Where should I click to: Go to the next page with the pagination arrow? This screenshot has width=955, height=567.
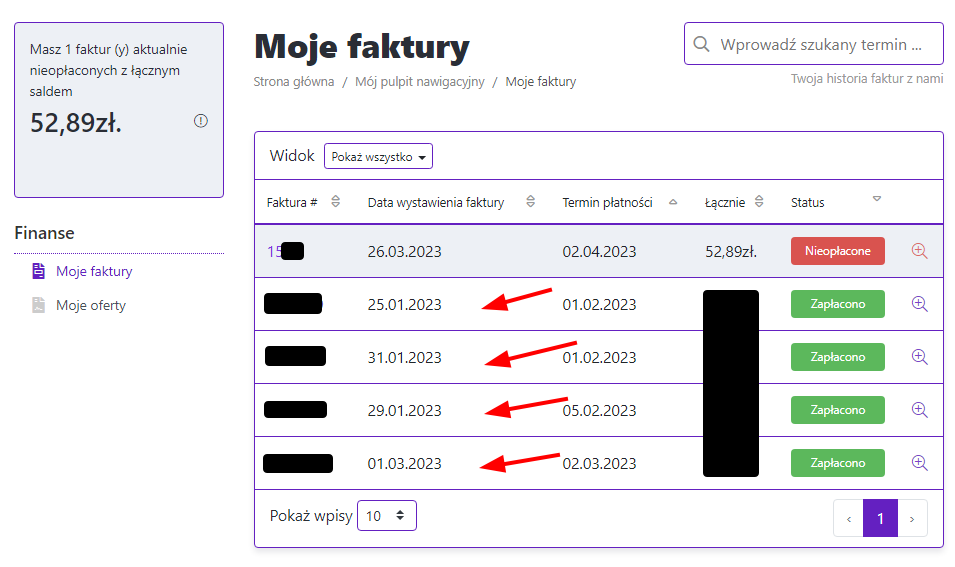tap(911, 519)
